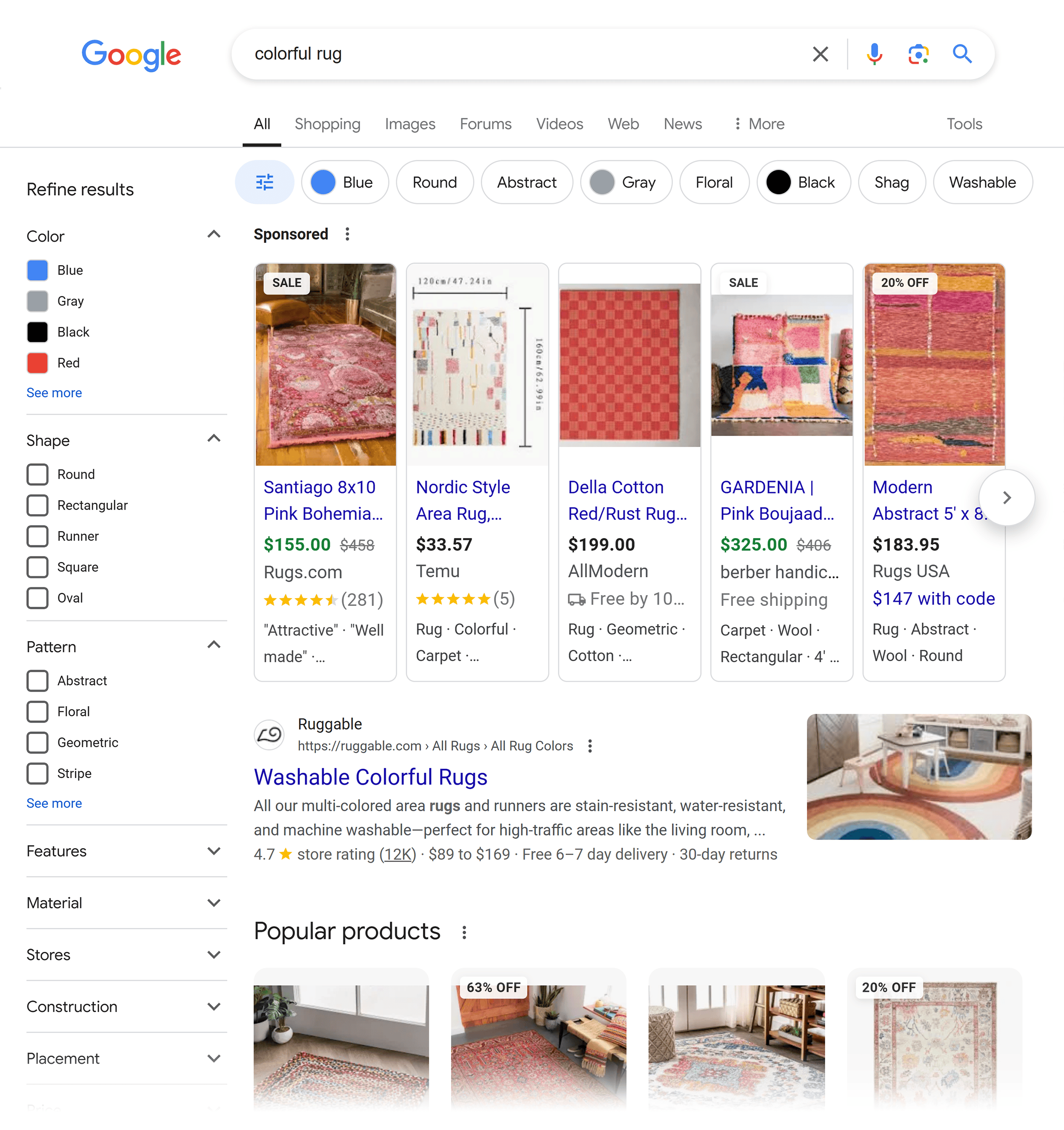The width and height of the screenshot is (1064, 1130).
Task: Open Della Cotton Red/Rust Rug listing
Action: coord(627,500)
